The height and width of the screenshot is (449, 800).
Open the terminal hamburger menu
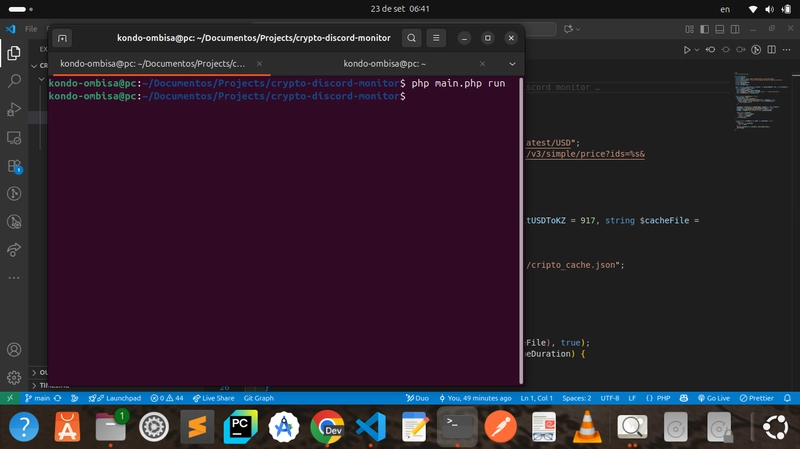[437, 38]
